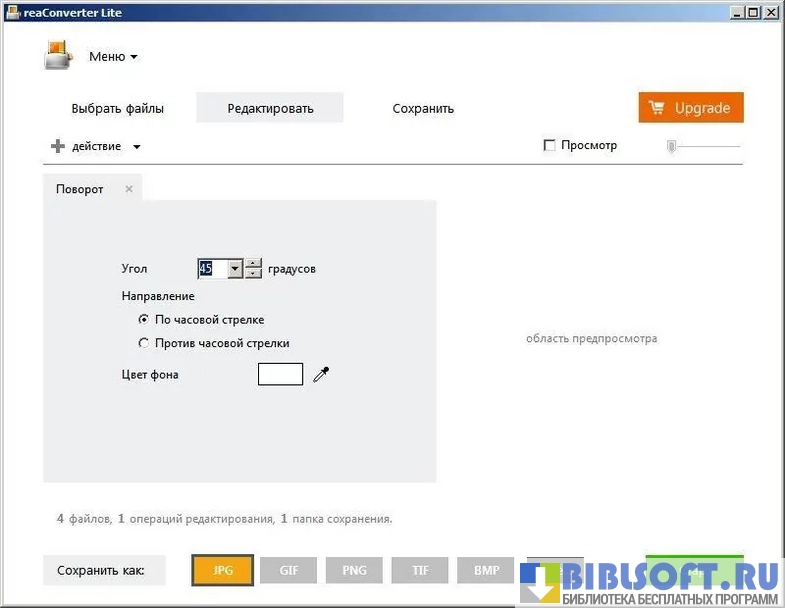Click the reaConverter logo icon

click(58, 55)
